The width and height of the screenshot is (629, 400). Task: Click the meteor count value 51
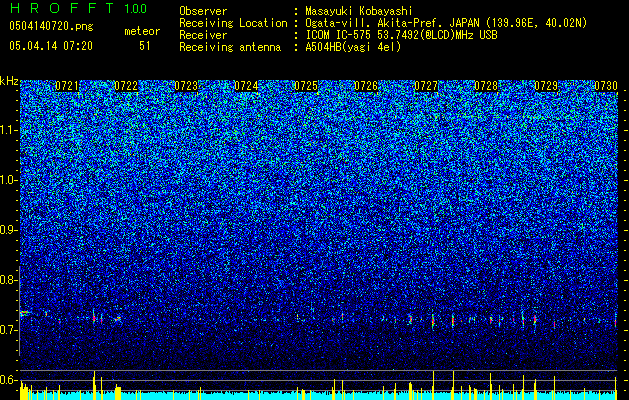145,46
